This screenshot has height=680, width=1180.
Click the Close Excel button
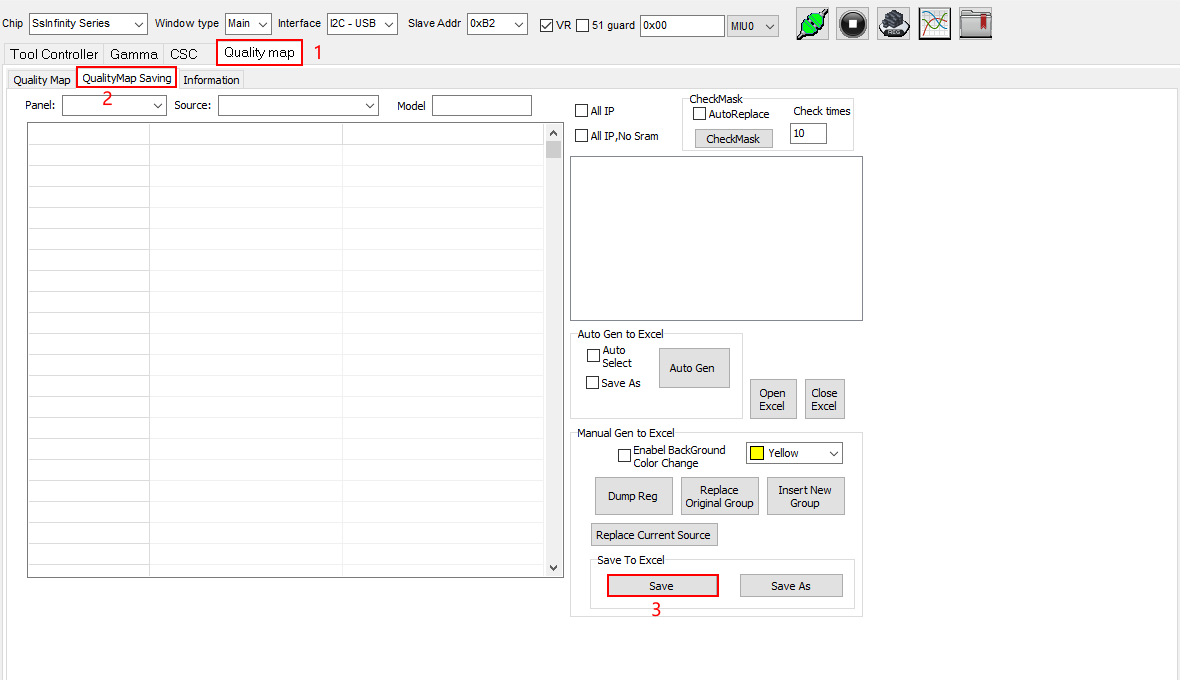[x=824, y=399]
